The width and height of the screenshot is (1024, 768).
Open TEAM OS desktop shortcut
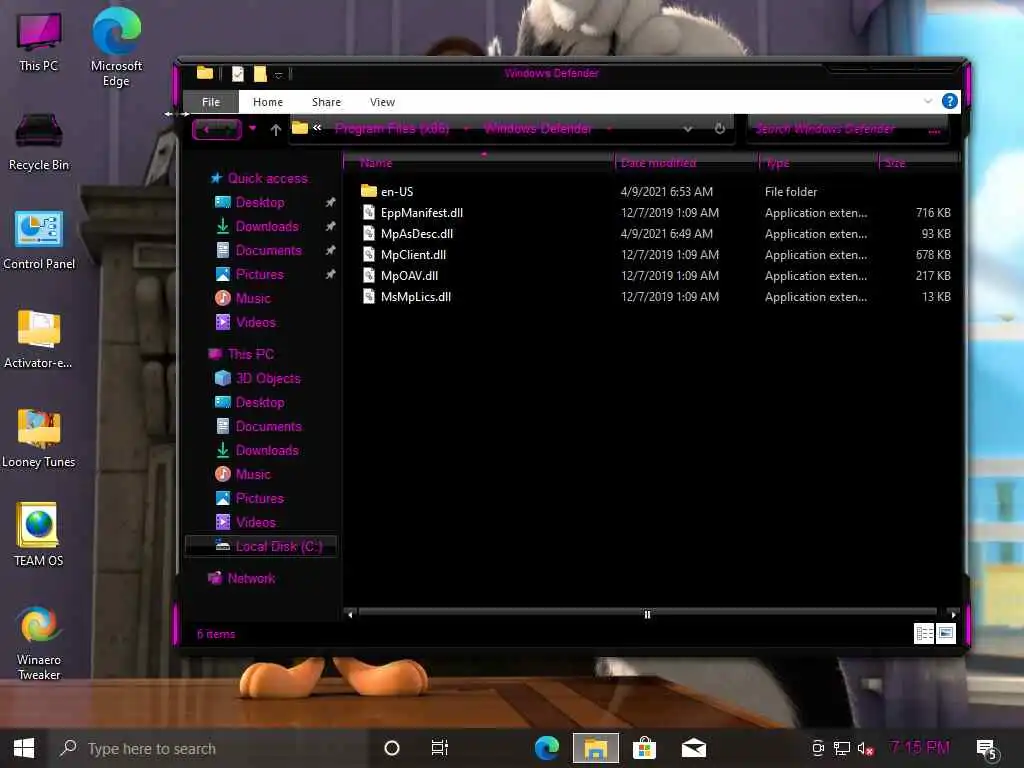click(x=39, y=534)
